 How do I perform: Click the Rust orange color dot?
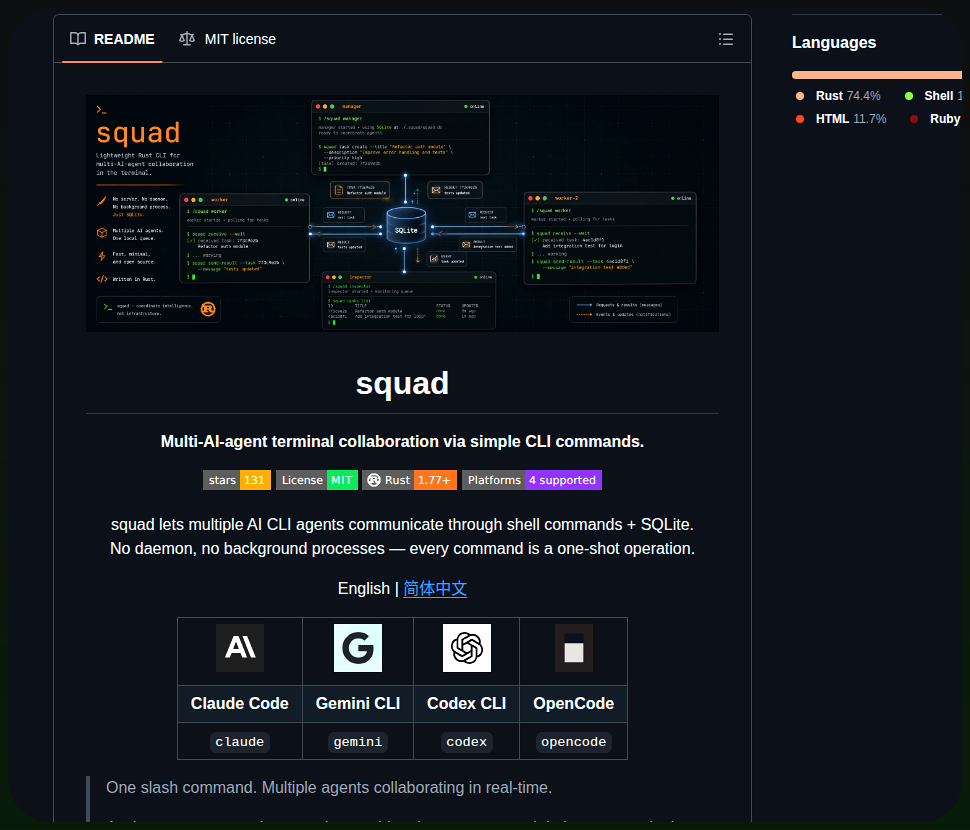point(800,96)
